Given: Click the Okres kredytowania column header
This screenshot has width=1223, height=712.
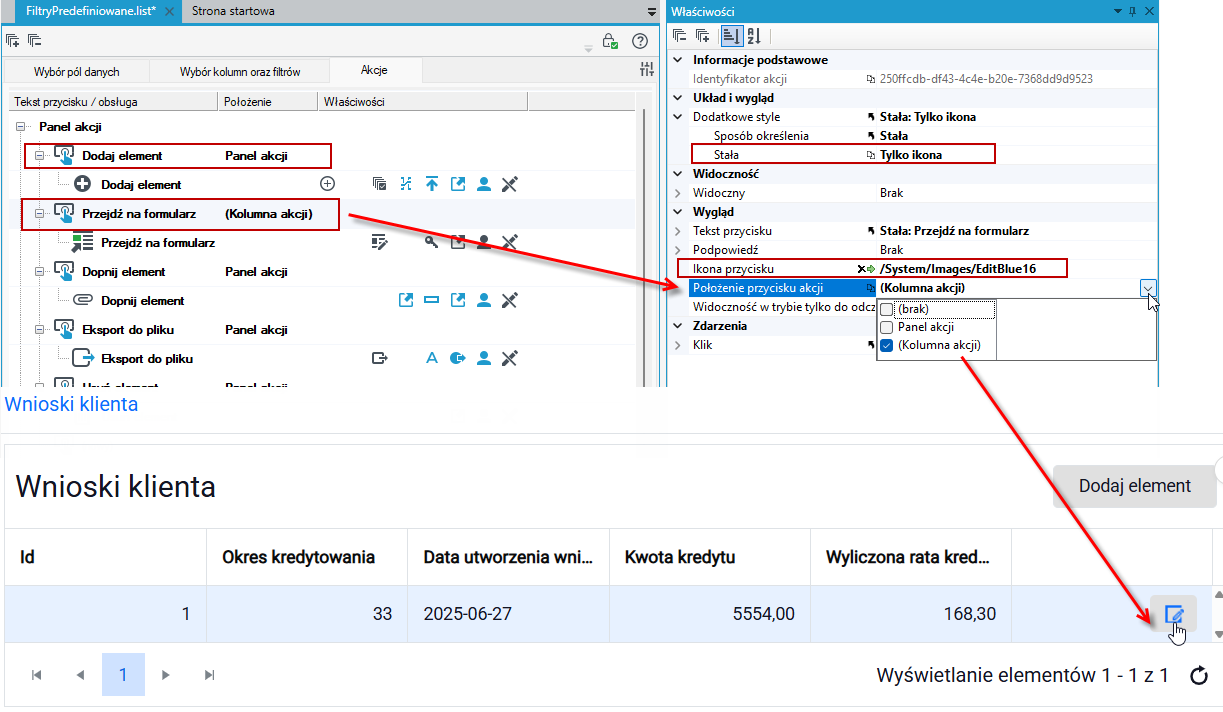Looking at the screenshot, I should 307,557.
